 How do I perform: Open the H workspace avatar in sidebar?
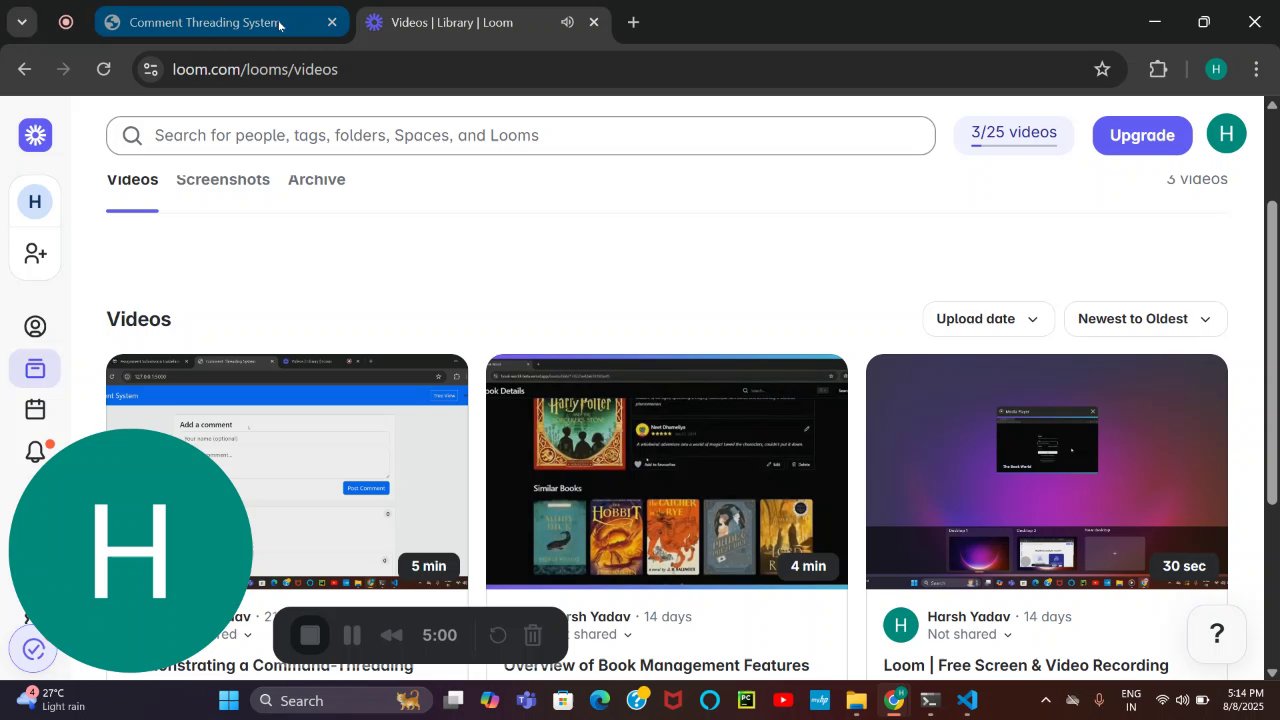click(x=35, y=202)
